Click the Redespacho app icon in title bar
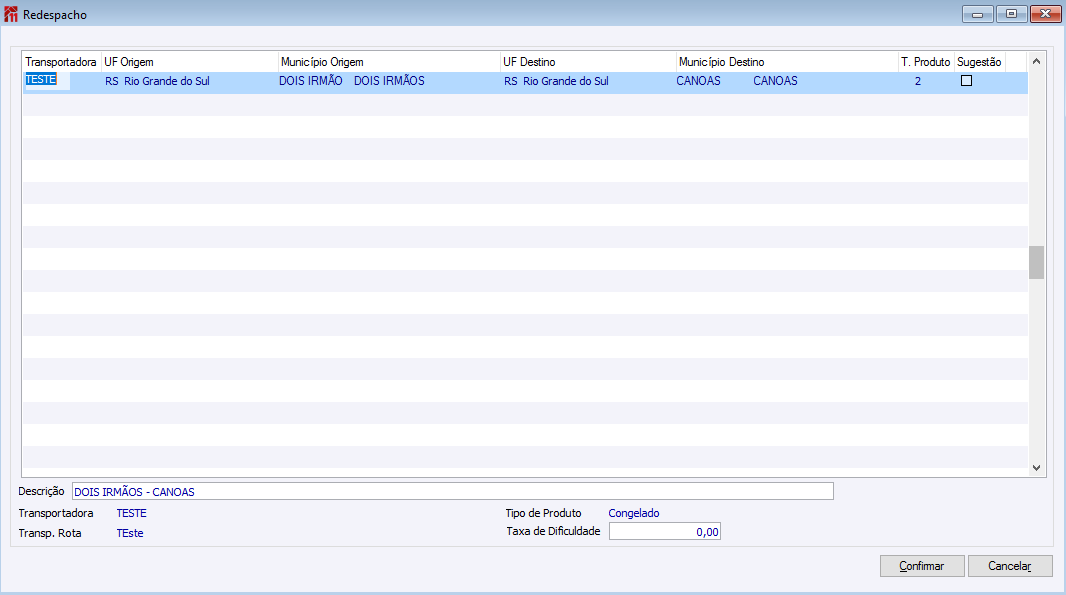 tap(11, 14)
